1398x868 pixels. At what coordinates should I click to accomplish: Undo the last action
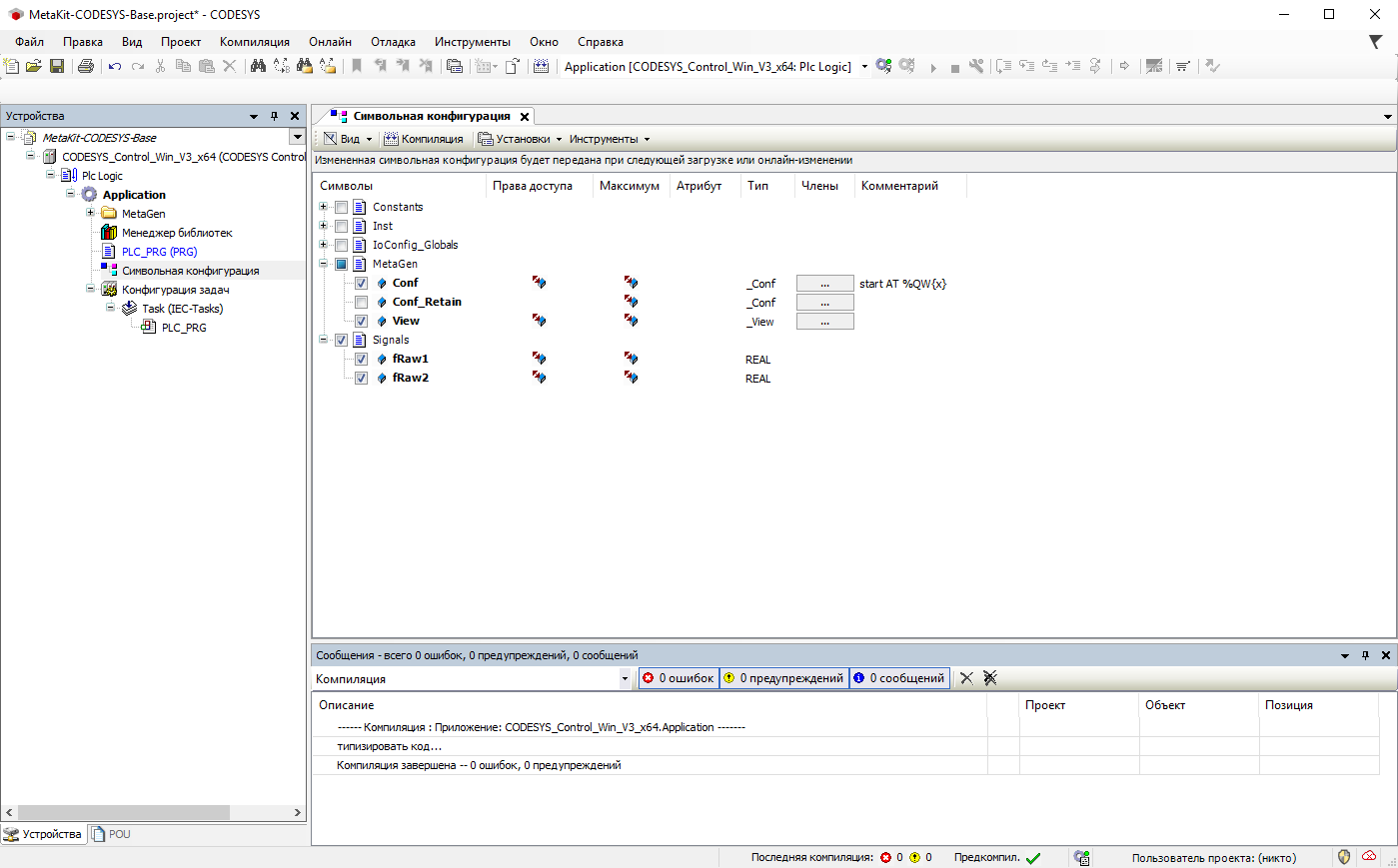coord(115,66)
